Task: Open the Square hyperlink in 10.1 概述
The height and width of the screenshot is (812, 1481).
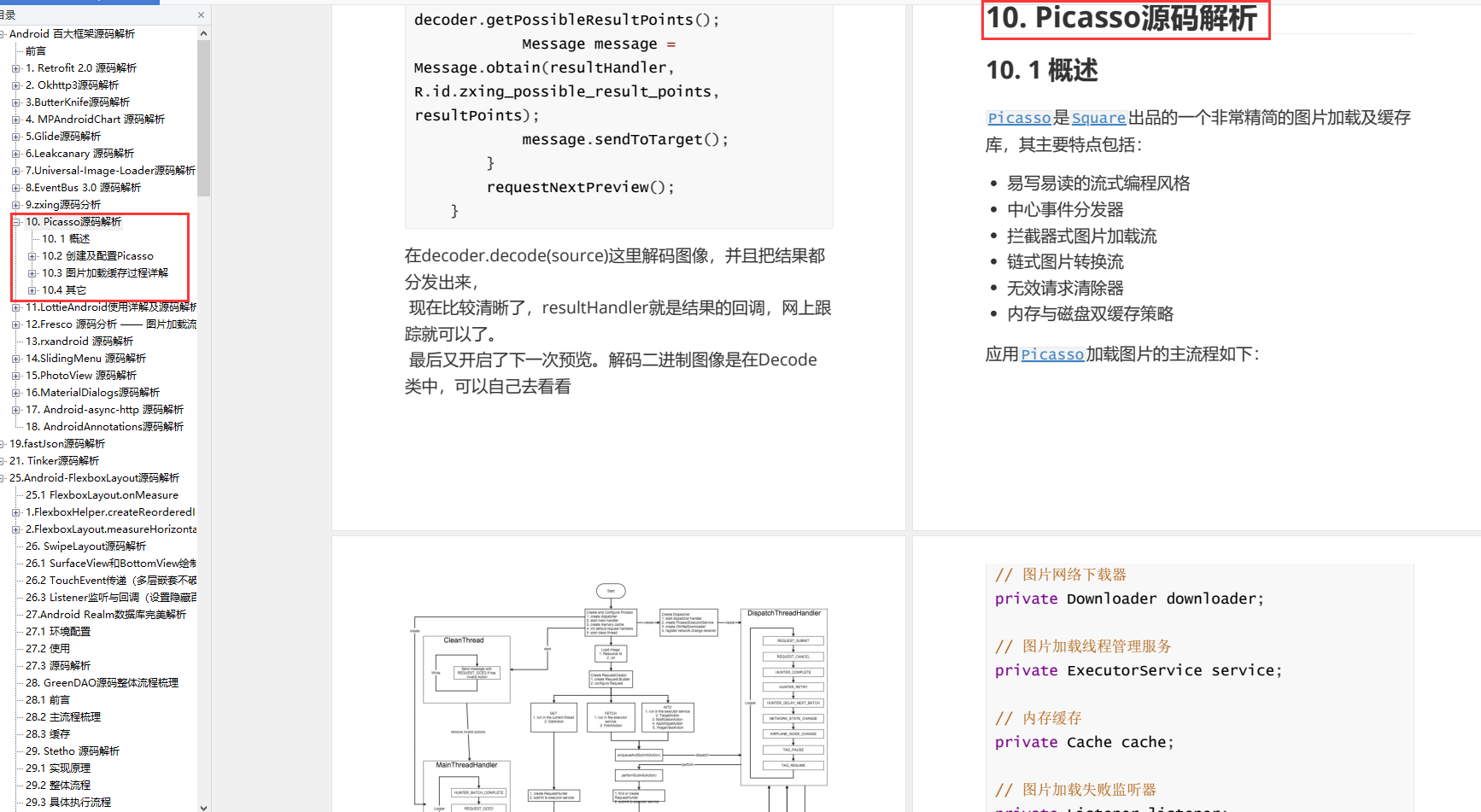Action: click(x=1098, y=118)
